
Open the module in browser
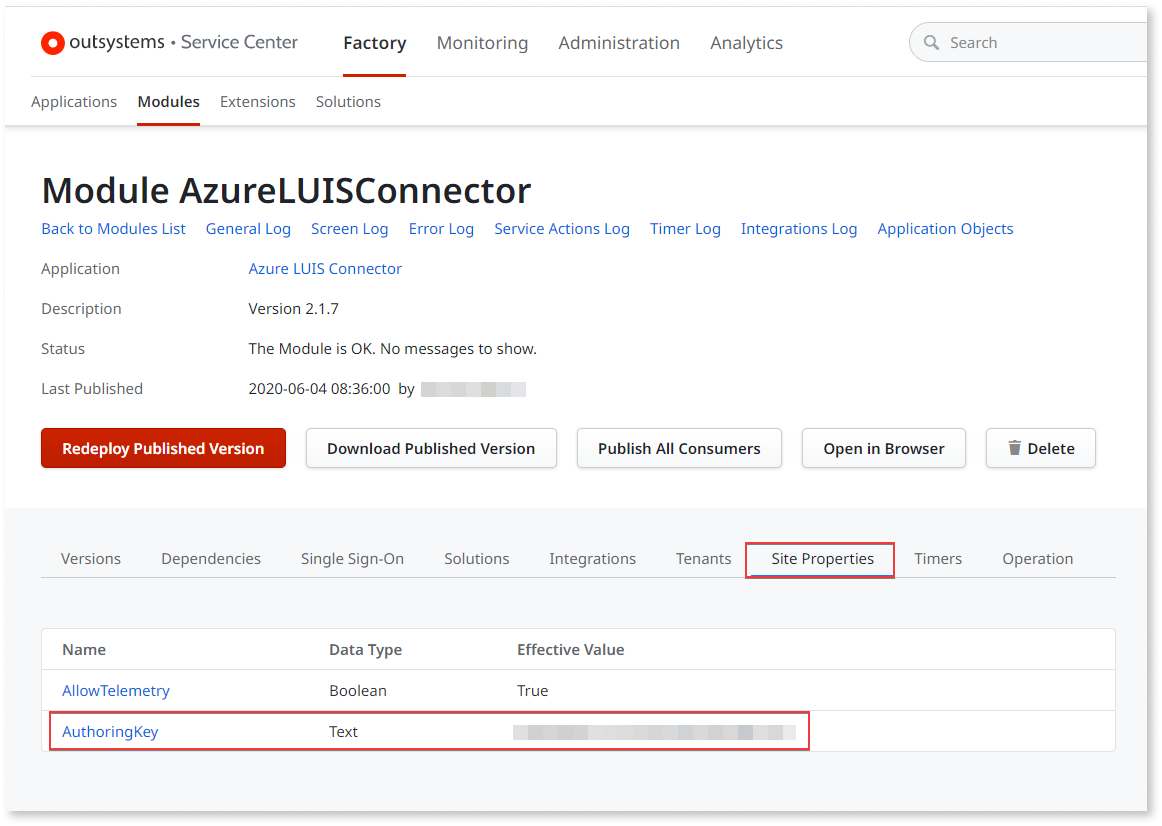pos(883,448)
